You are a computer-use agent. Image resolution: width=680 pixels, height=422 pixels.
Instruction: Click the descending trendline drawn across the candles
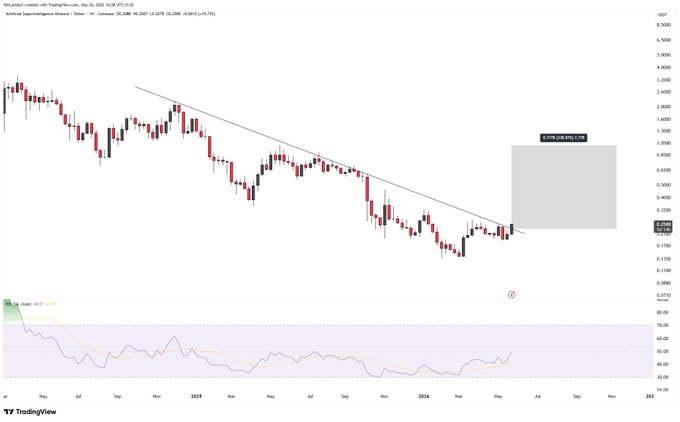330,160
